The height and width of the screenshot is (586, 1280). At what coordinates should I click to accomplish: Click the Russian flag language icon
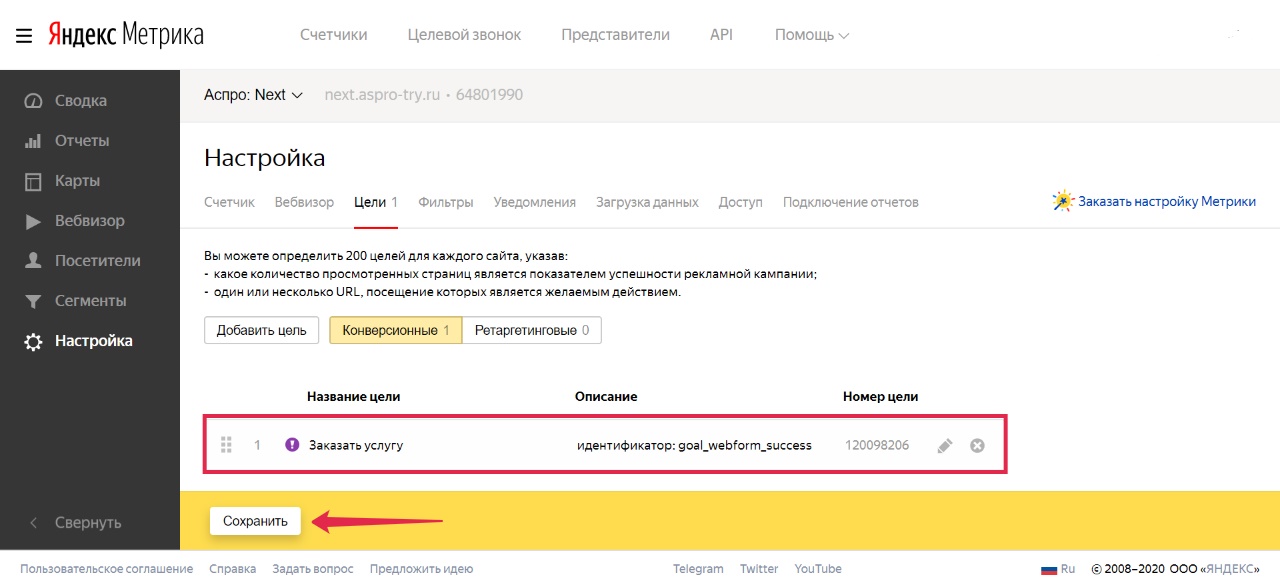[1049, 569]
